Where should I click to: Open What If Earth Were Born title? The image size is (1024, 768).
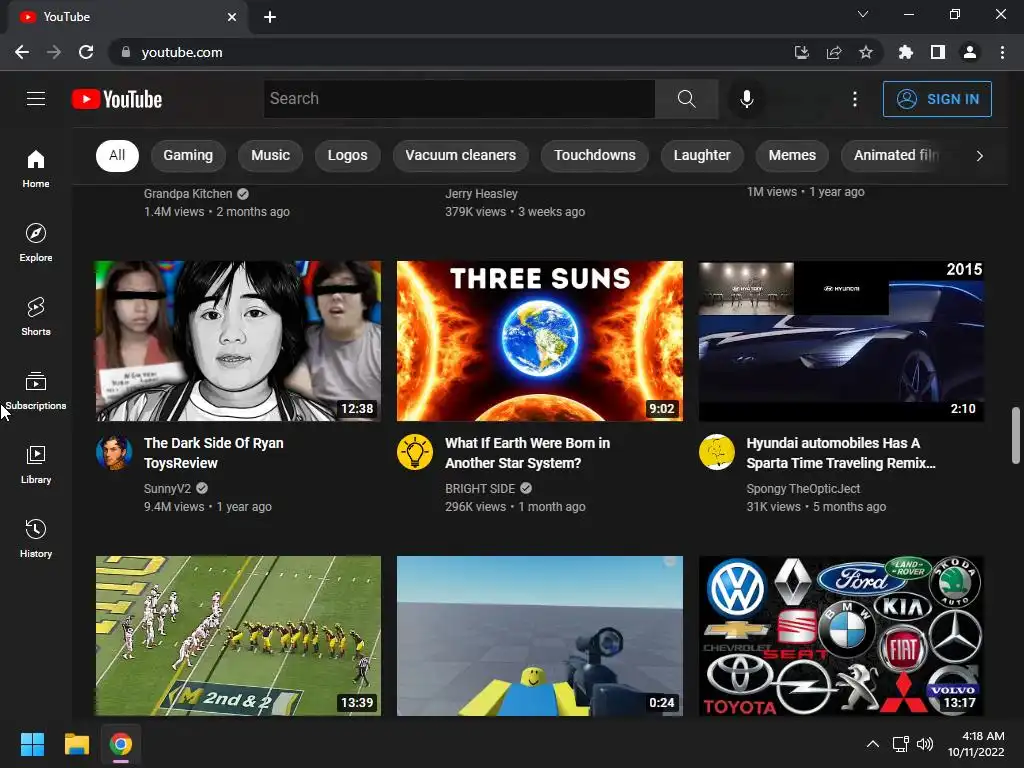[x=528, y=453]
